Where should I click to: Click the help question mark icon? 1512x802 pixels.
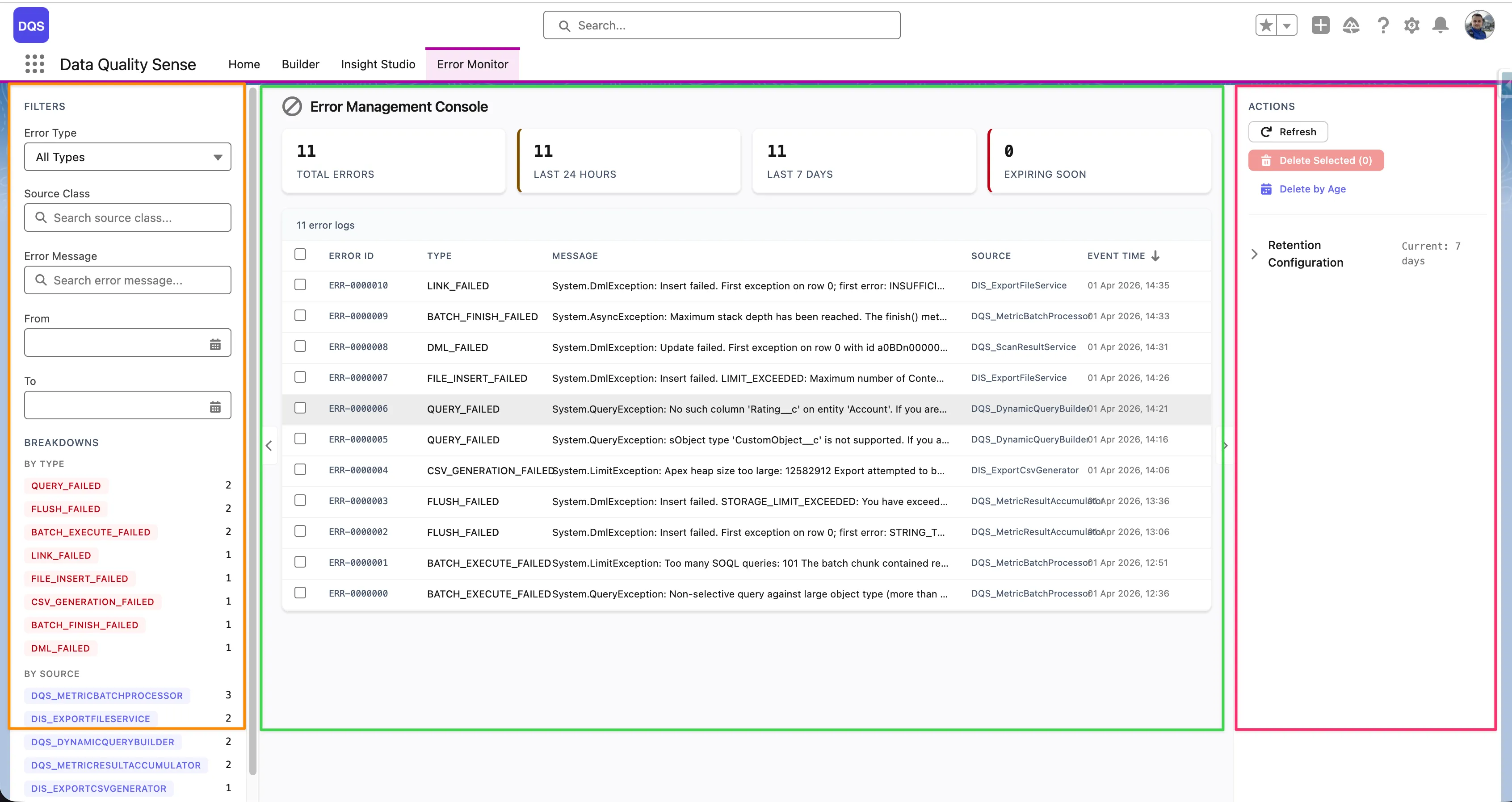tap(1383, 25)
